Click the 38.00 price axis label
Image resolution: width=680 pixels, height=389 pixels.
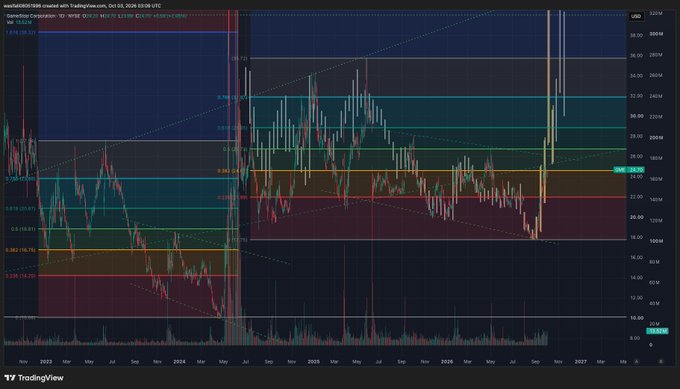coord(637,36)
